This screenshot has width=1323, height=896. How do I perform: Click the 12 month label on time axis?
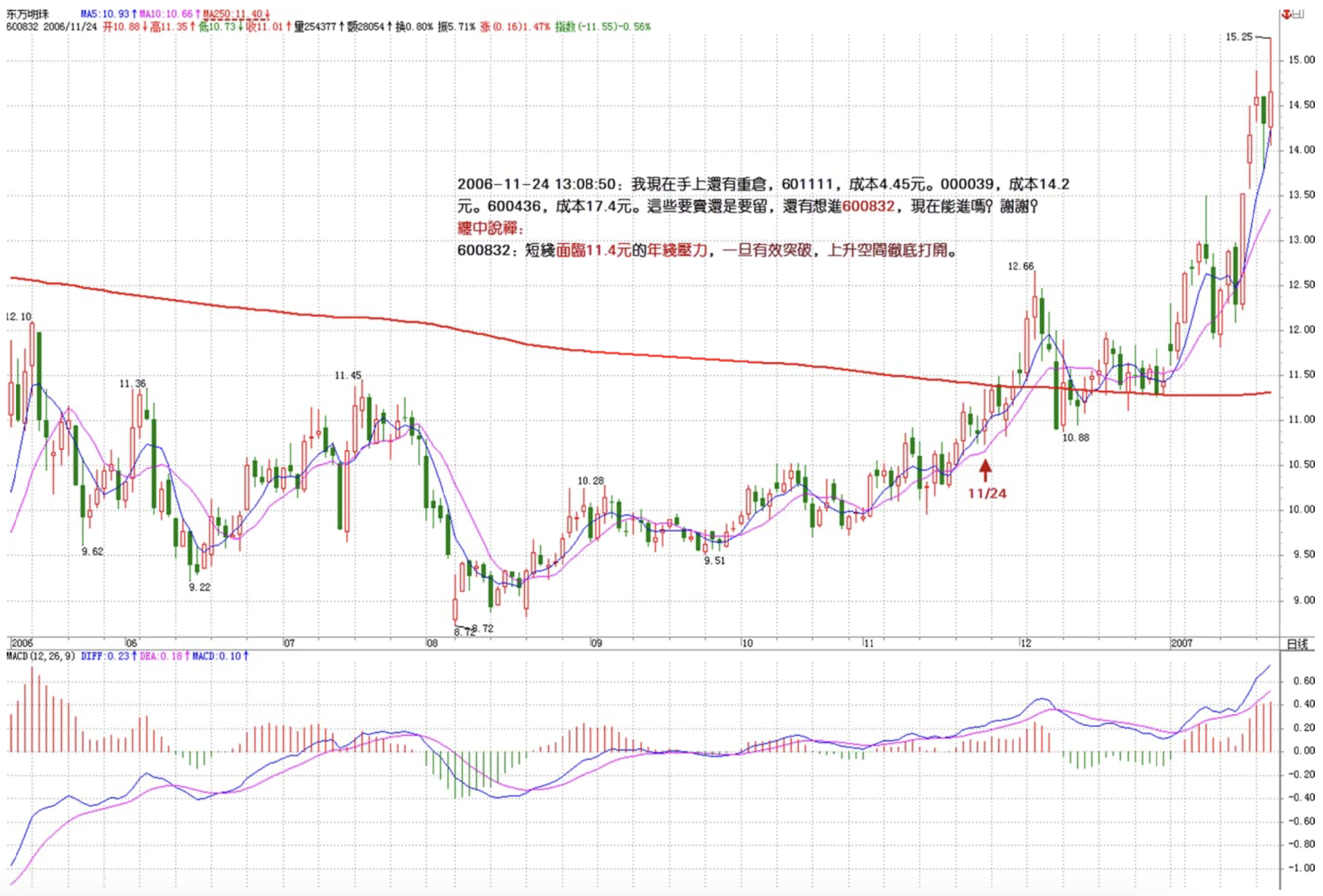[1025, 643]
